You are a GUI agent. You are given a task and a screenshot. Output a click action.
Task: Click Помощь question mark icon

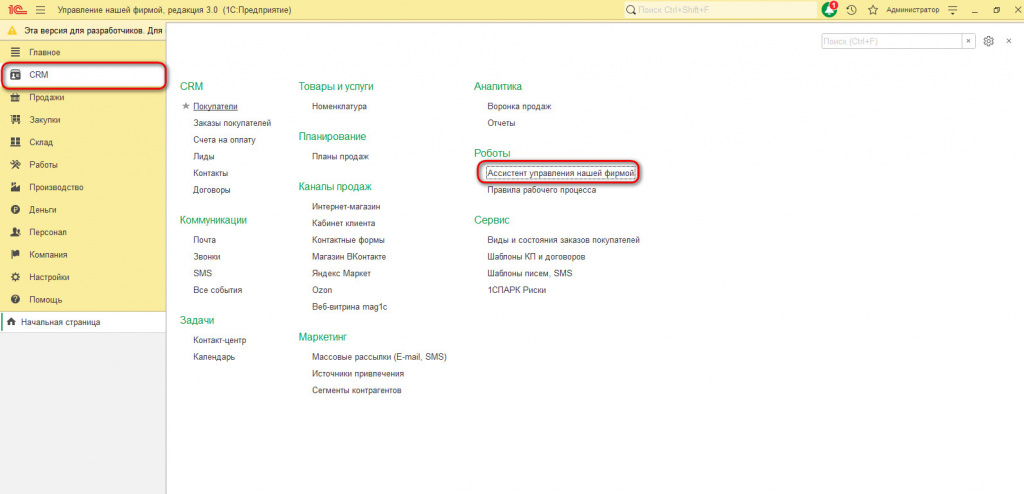click(x=16, y=300)
